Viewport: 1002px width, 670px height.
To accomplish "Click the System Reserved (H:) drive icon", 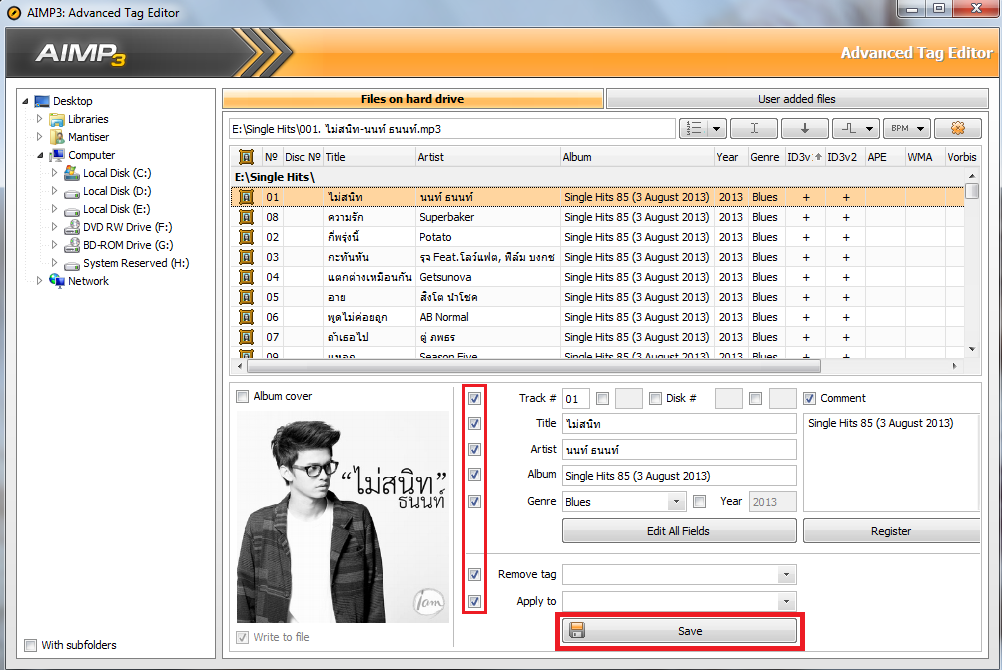I will coord(72,263).
